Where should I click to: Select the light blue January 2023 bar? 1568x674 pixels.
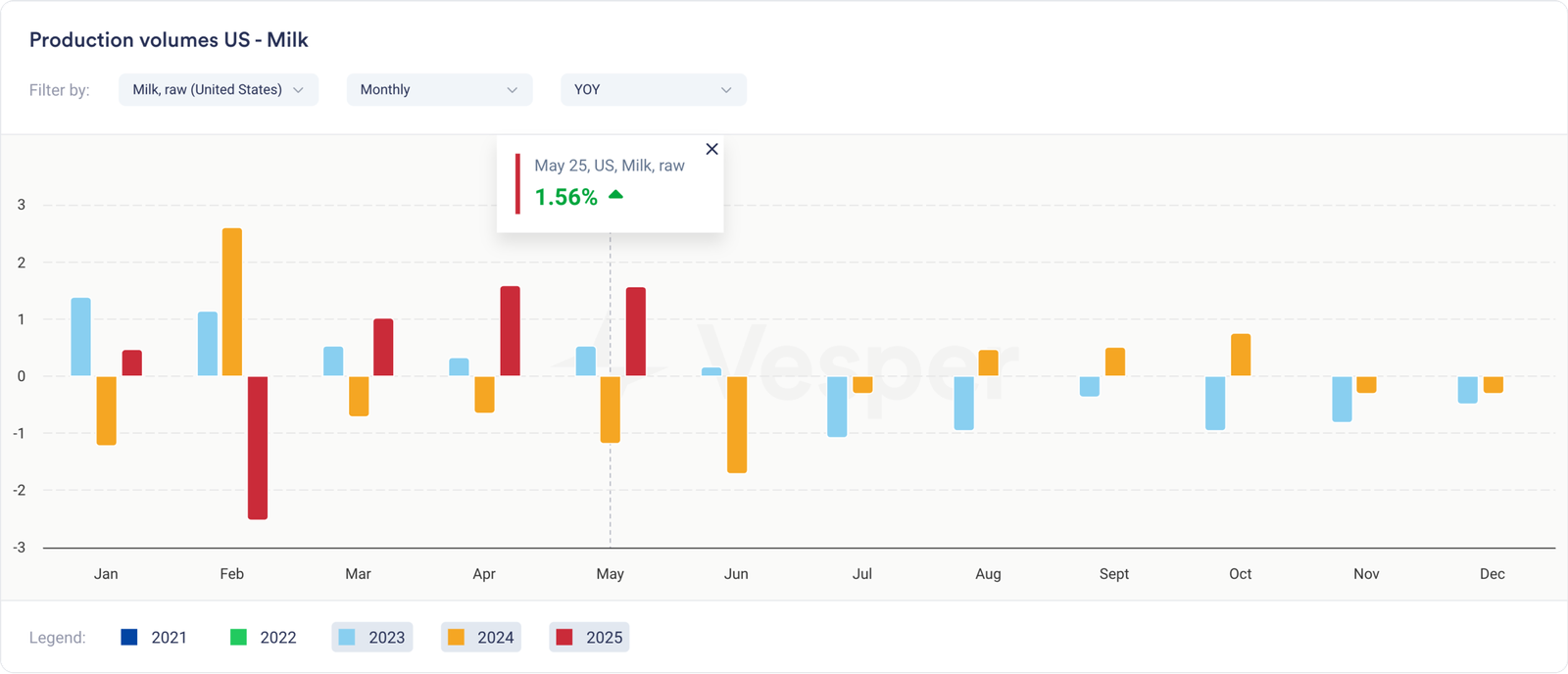pos(81,337)
